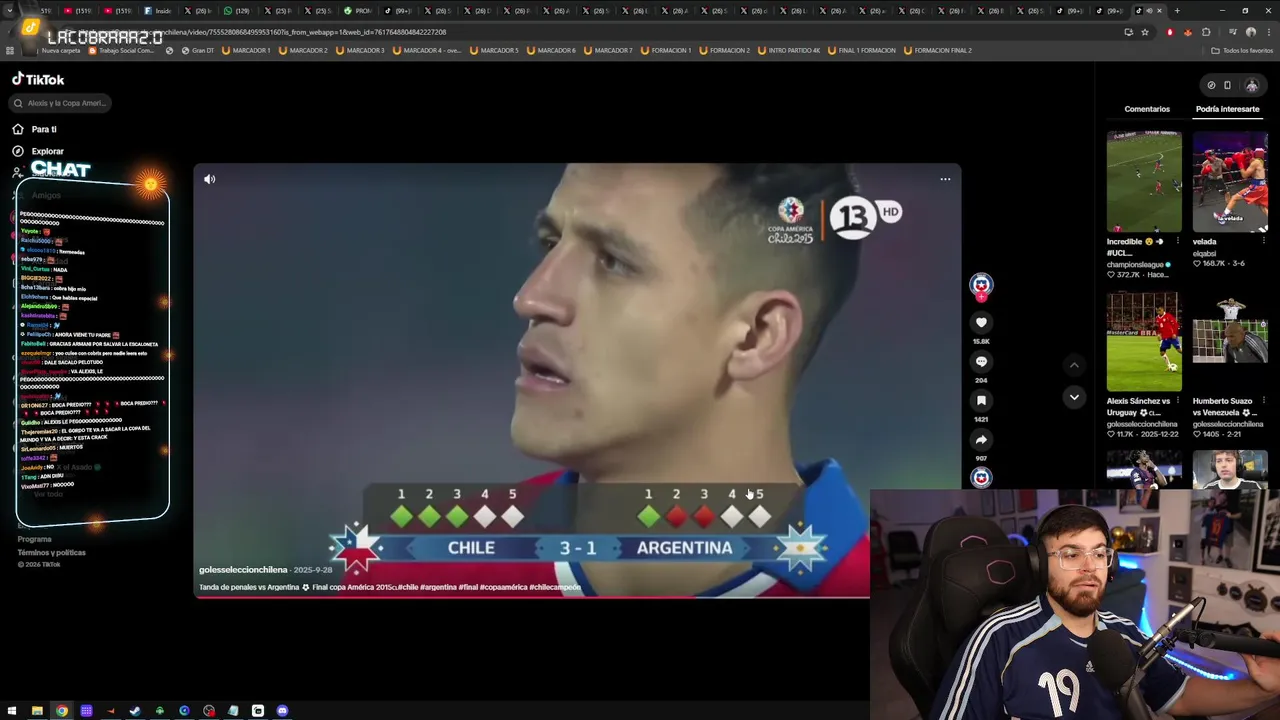
Task: Open golesseleccionchilena under the Uruguay video
Action: 1142,424
